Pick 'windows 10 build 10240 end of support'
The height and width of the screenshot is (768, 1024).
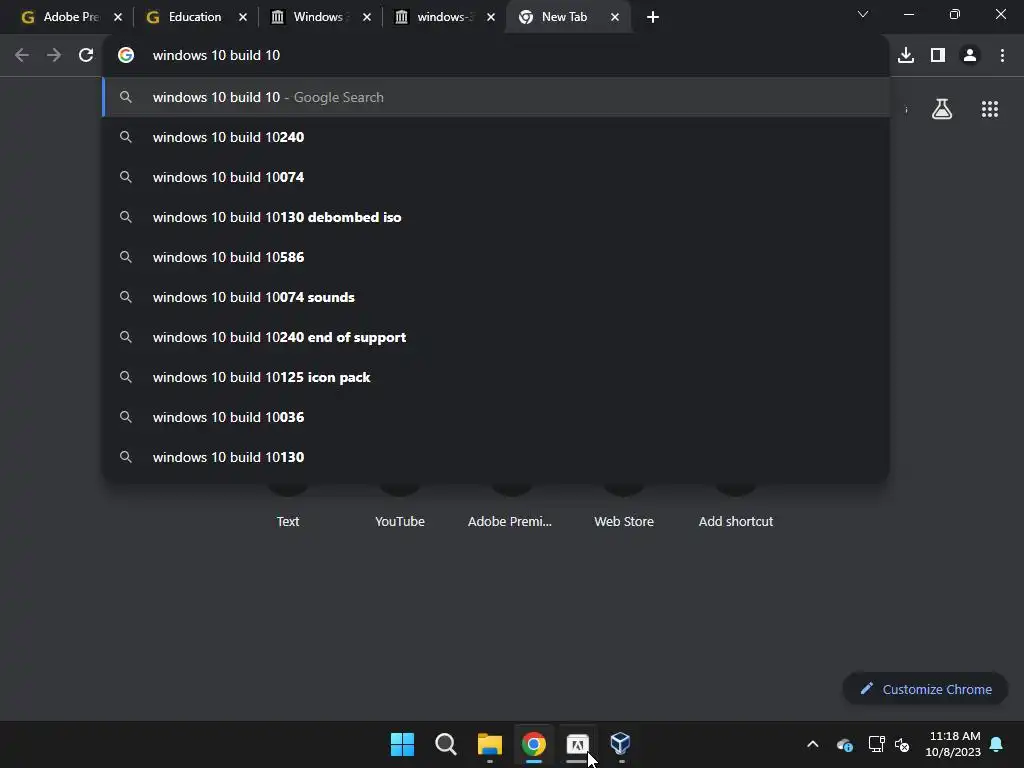[496, 337]
